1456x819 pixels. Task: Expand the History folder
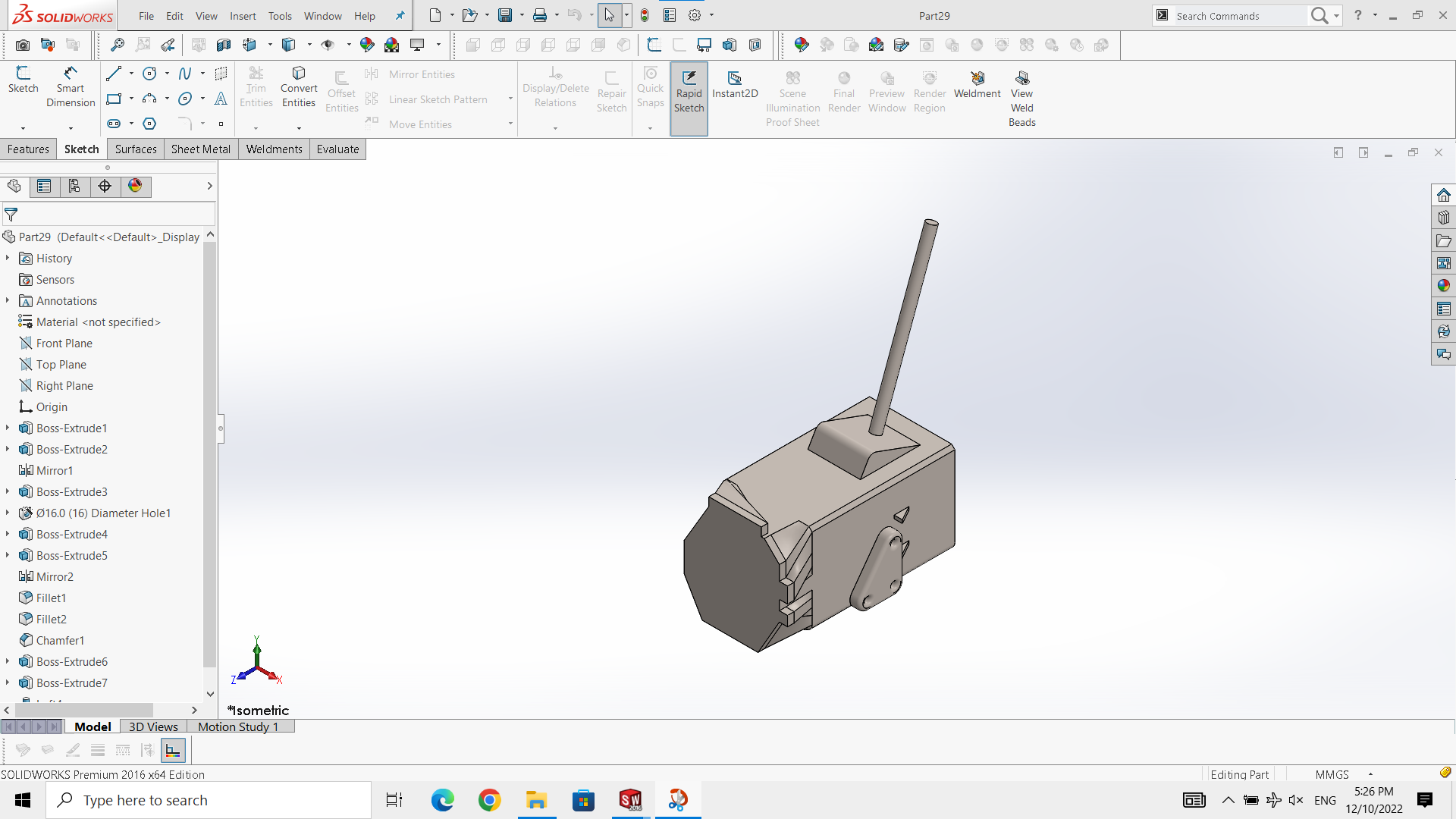coord(8,259)
